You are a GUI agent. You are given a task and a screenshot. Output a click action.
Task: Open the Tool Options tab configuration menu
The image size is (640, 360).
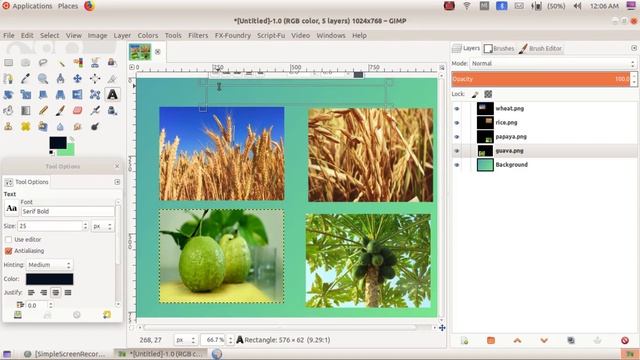click(117, 182)
